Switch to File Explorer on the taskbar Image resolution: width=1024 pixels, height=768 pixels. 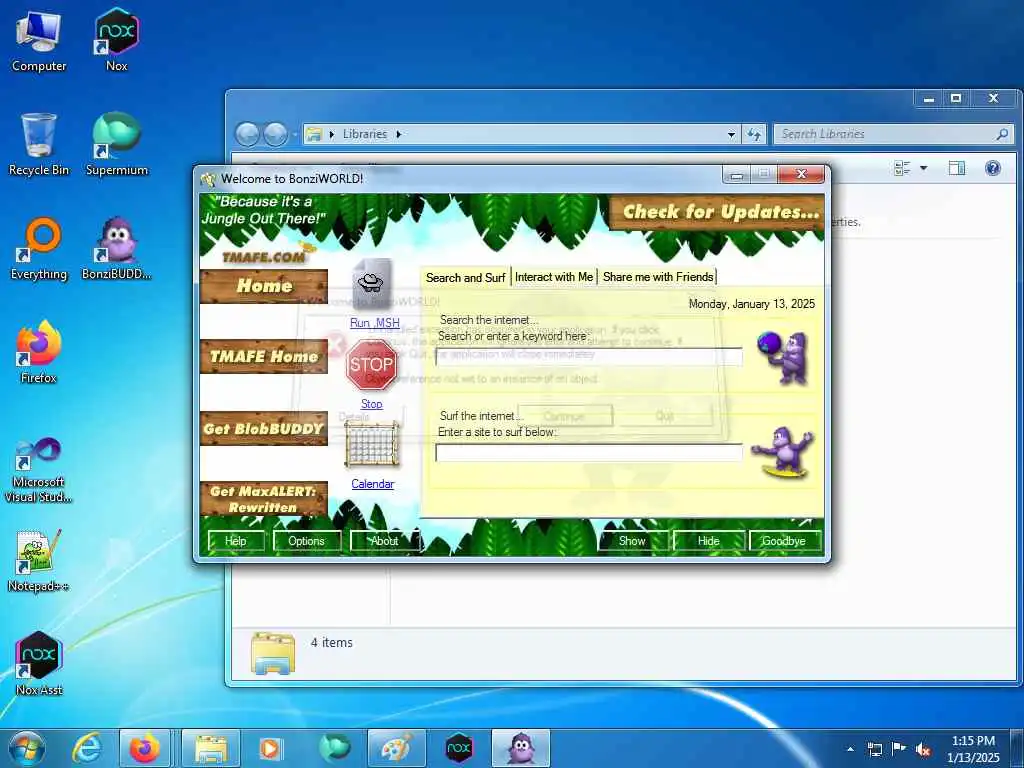pos(210,748)
